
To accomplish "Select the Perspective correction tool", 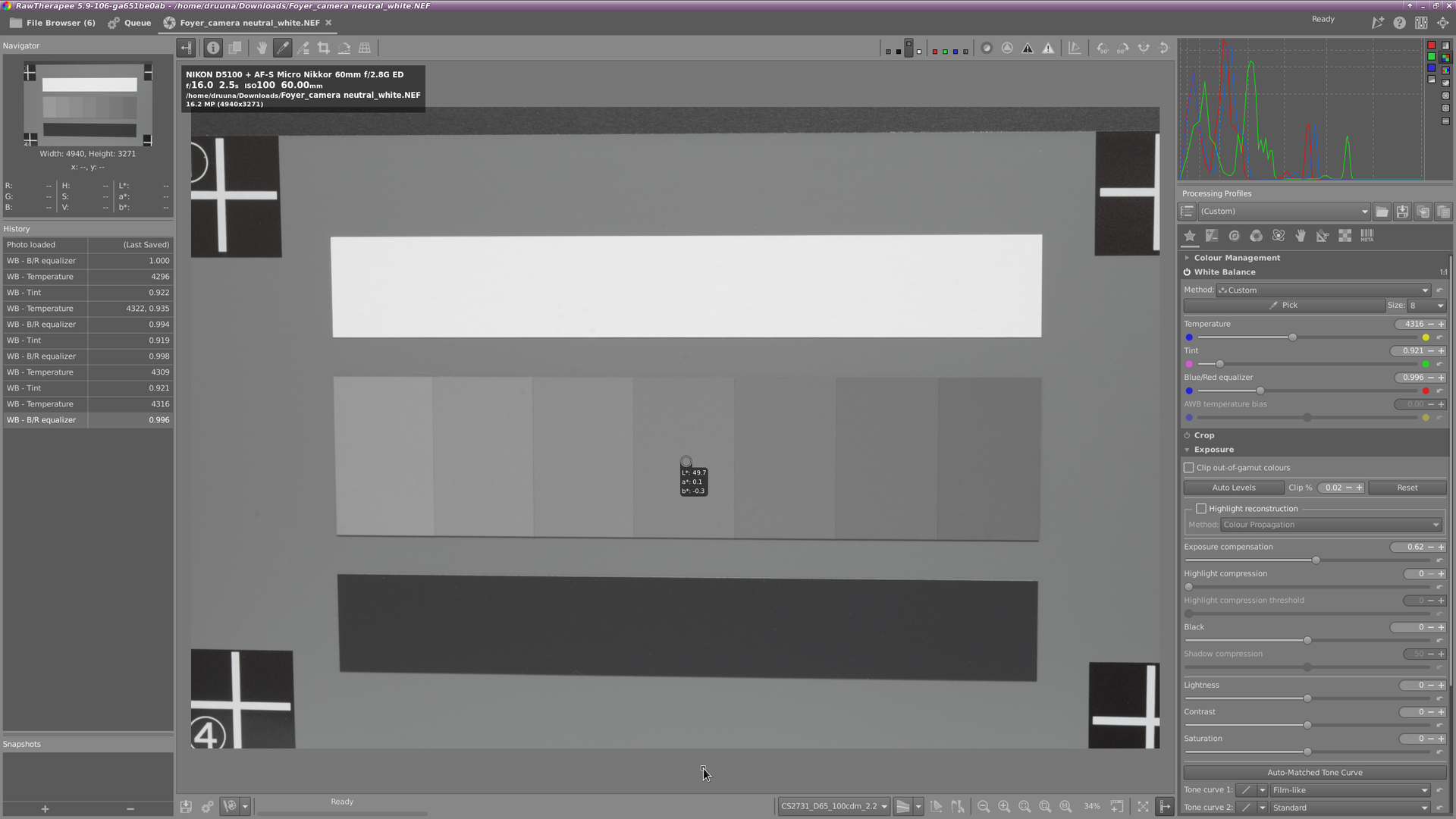I will [x=365, y=48].
